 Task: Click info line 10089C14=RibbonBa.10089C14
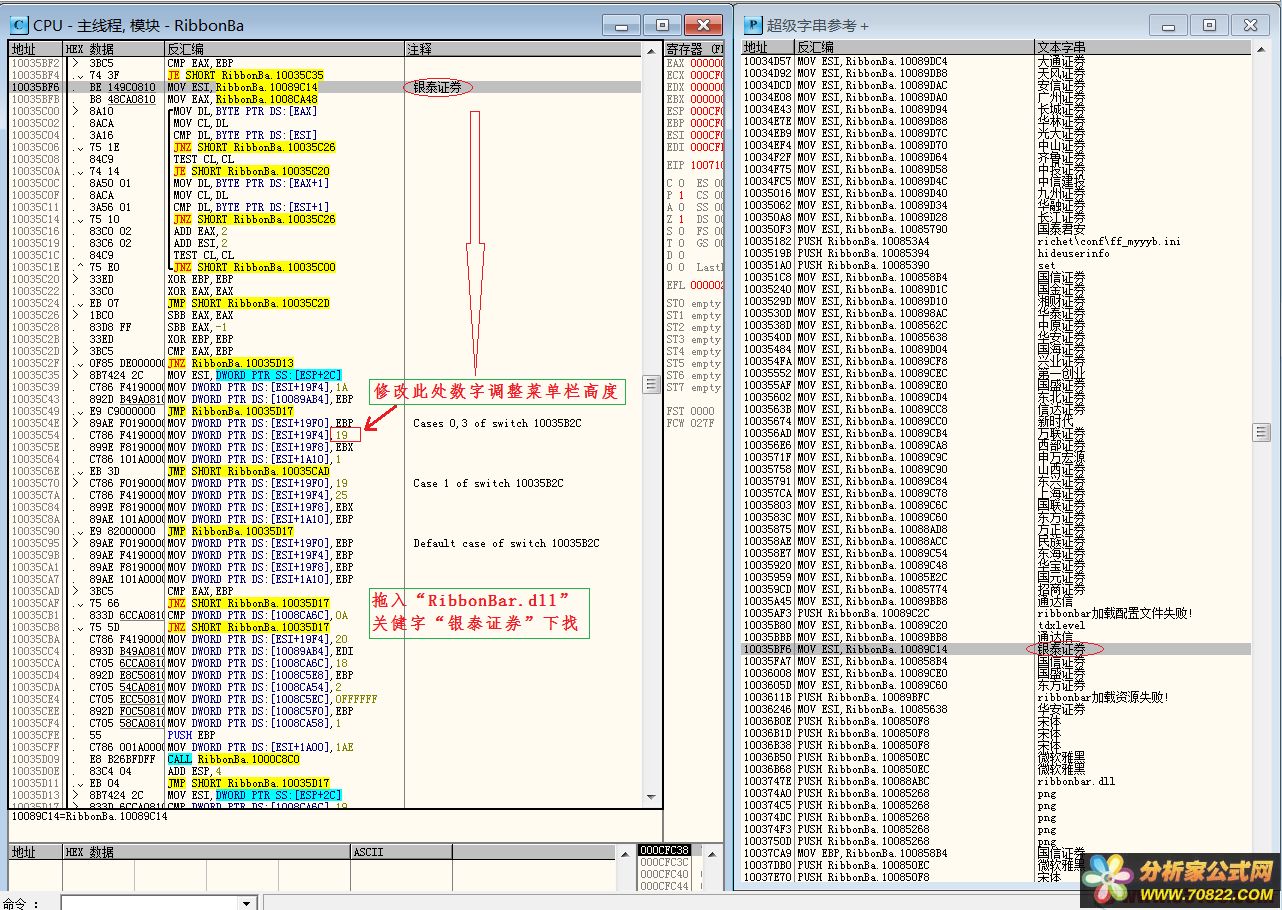click(x=88, y=816)
